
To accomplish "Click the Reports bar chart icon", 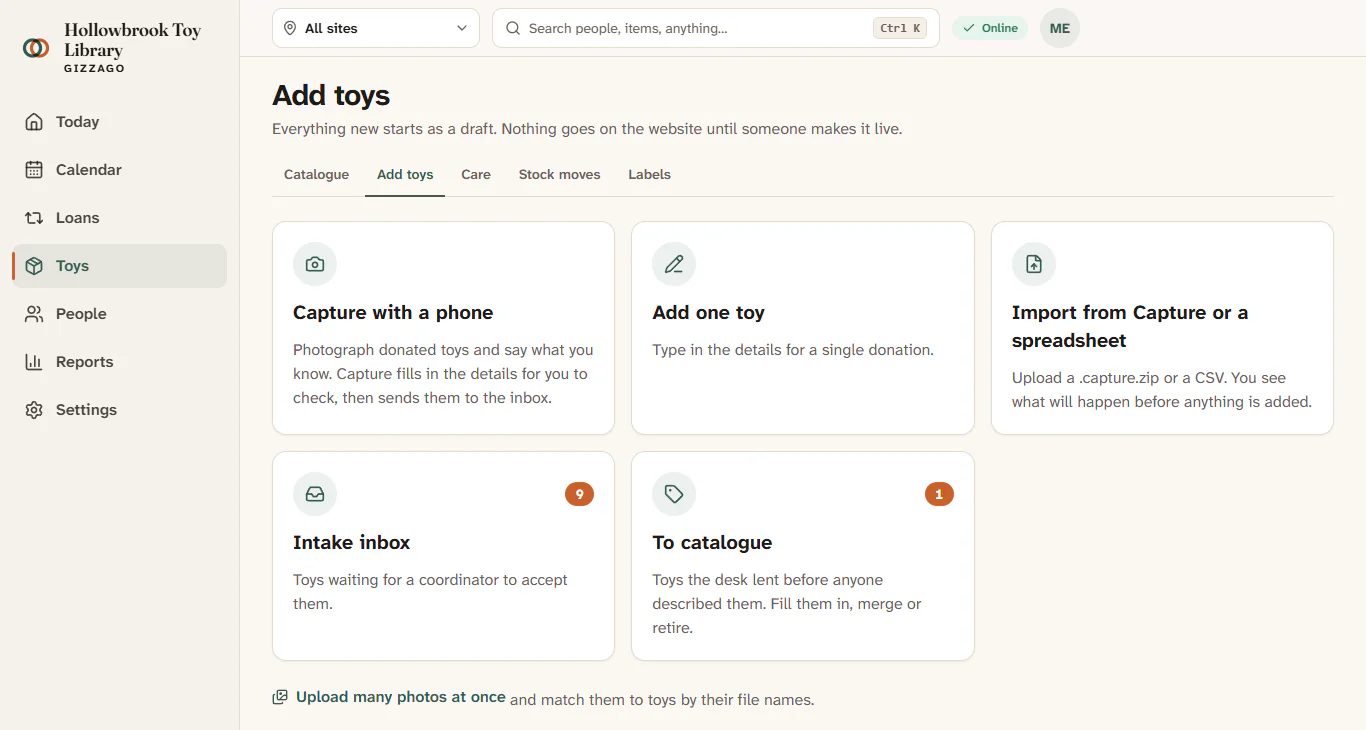I will (34, 362).
